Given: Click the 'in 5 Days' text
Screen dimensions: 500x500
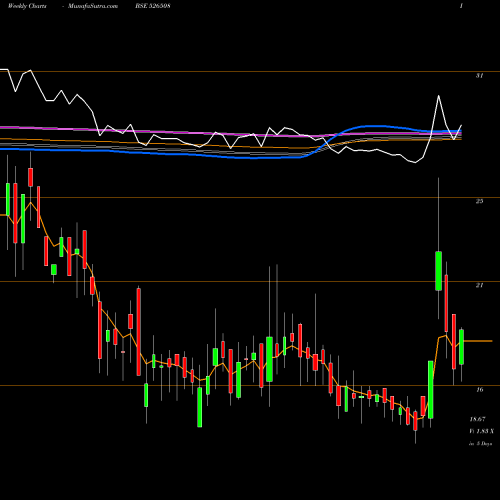Looking at the screenshot, I should pyautogui.click(x=481, y=444).
